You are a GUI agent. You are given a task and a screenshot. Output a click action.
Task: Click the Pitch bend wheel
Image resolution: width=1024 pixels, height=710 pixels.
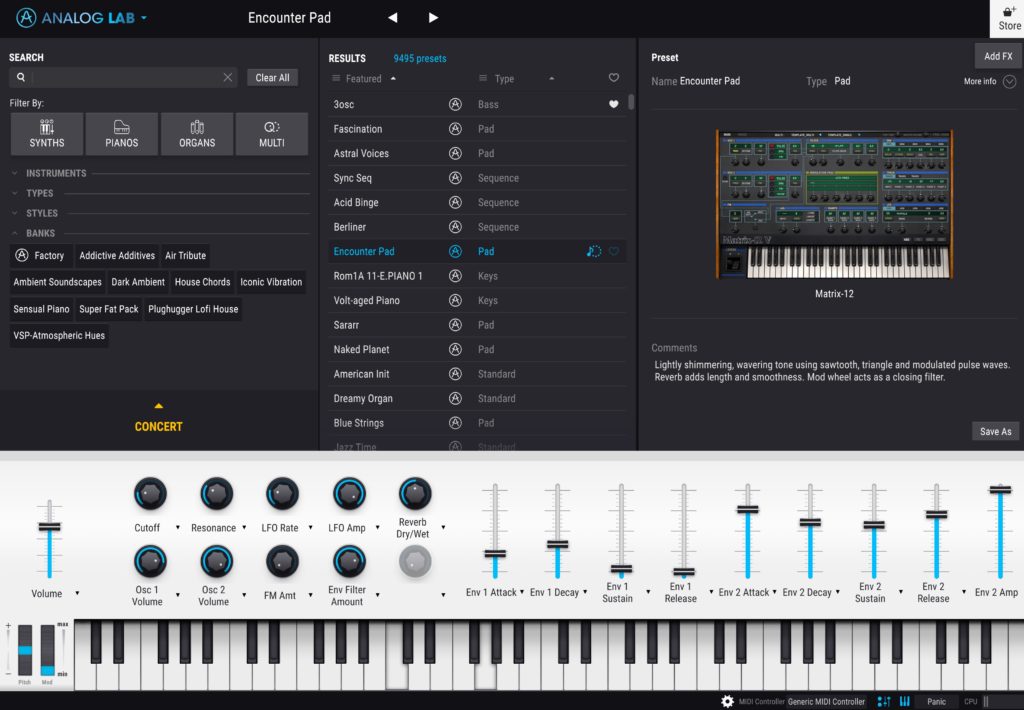tap(25, 650)
